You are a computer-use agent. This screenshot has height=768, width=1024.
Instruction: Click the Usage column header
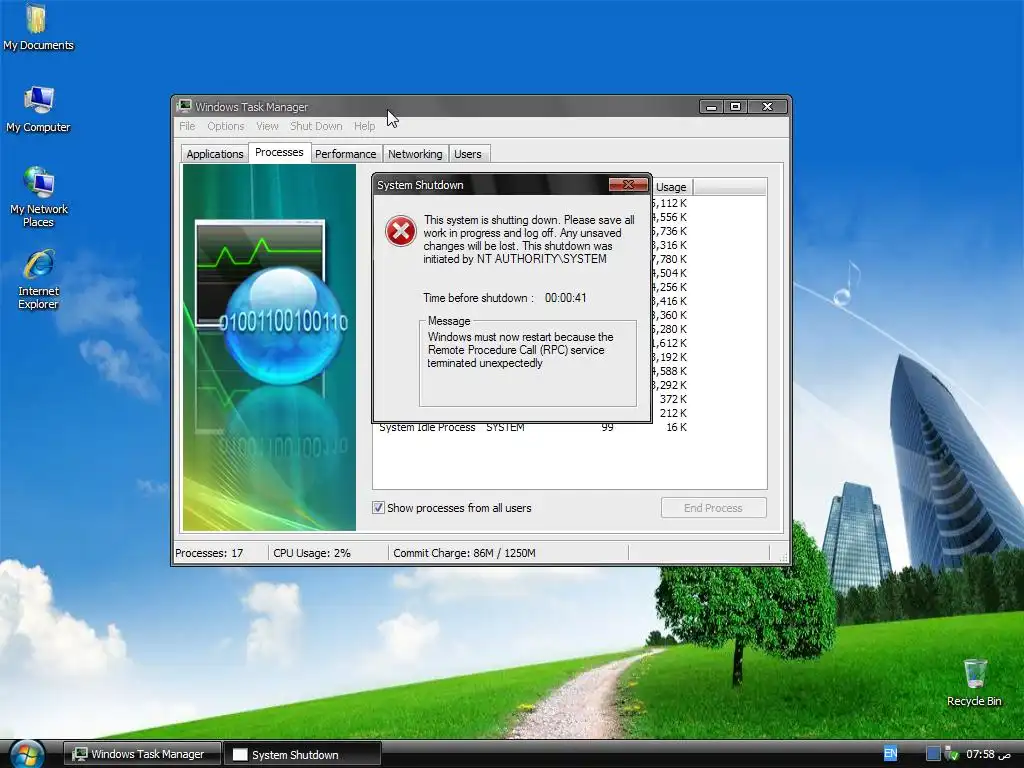671,187
